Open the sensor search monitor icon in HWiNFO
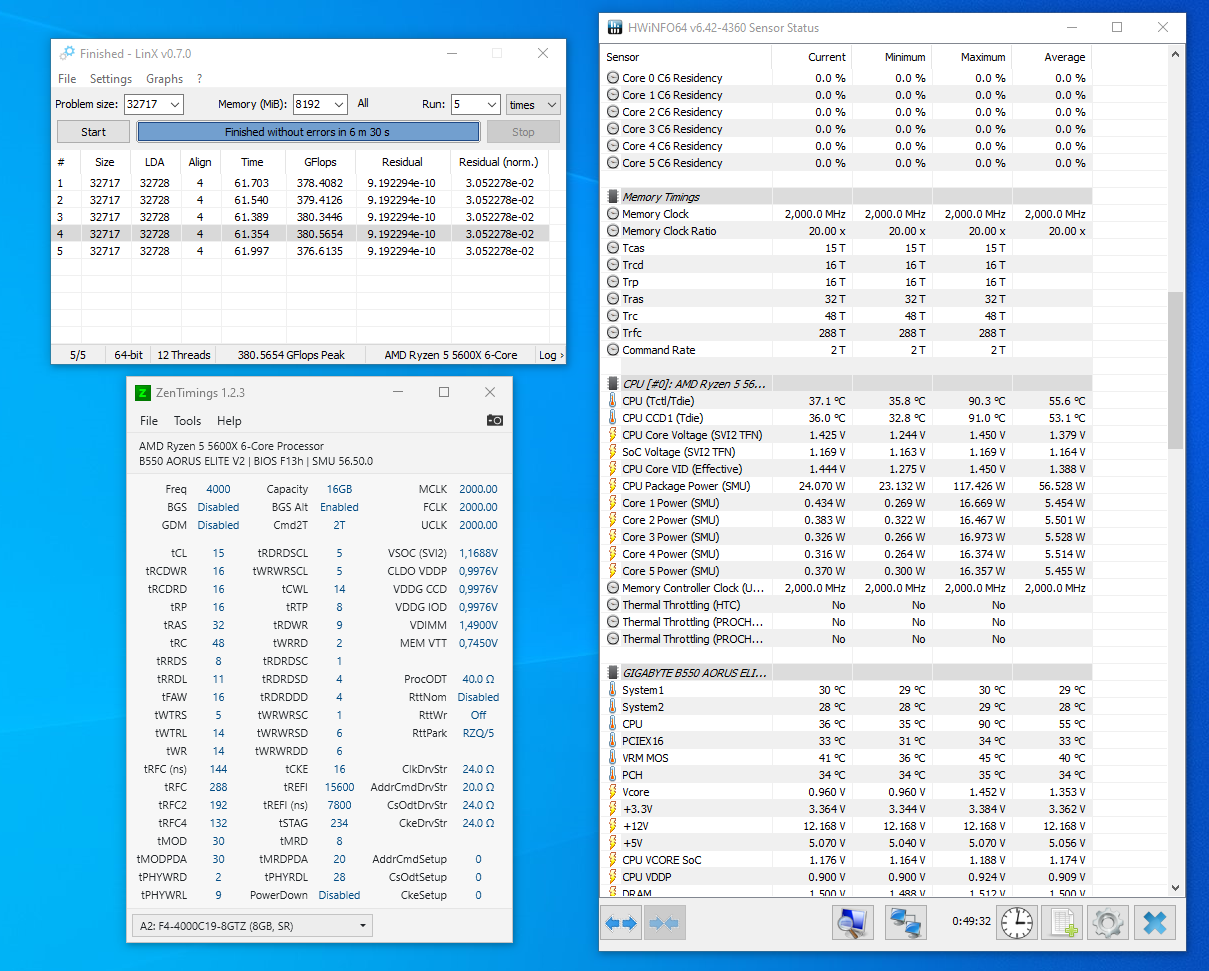This screenshot has width=1209, height=971. click(x=853, y=923)
